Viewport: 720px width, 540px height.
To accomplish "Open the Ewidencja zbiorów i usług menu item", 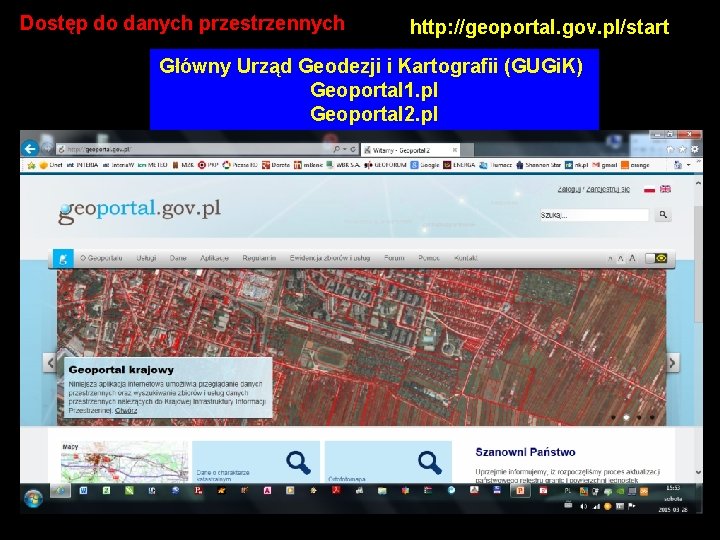I will pyautogui.click(x=330, y=258).
